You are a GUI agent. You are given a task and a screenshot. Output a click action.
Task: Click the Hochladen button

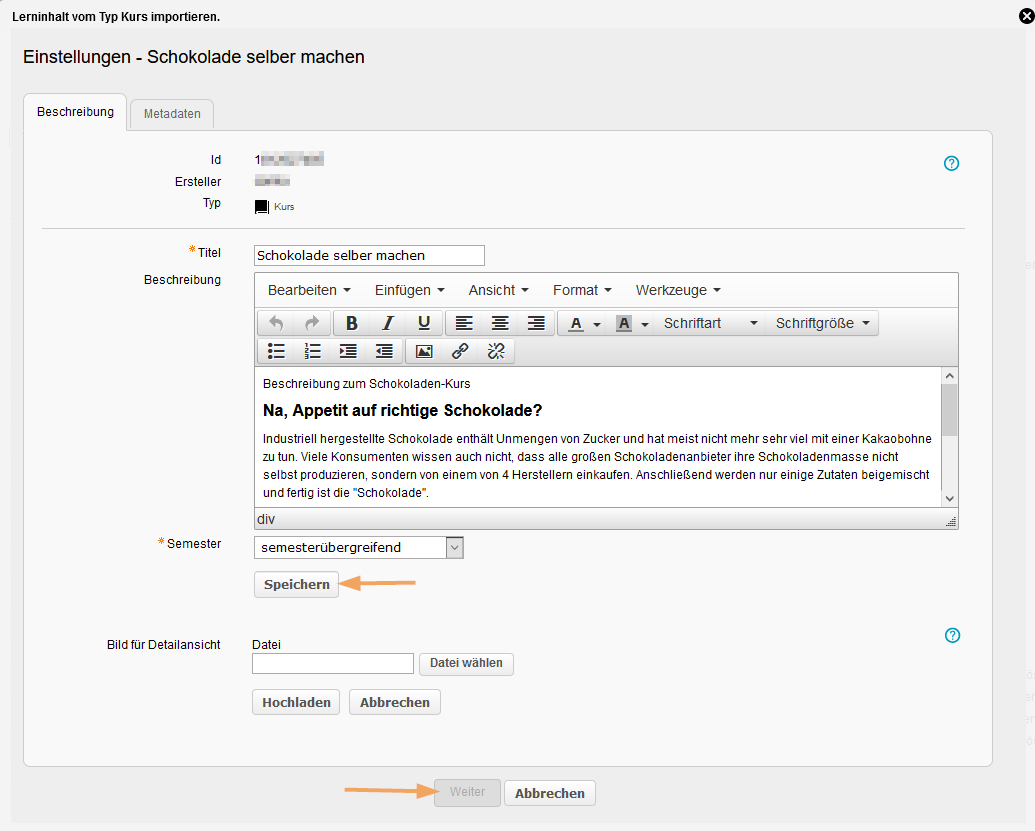click(x=296, y=702)
